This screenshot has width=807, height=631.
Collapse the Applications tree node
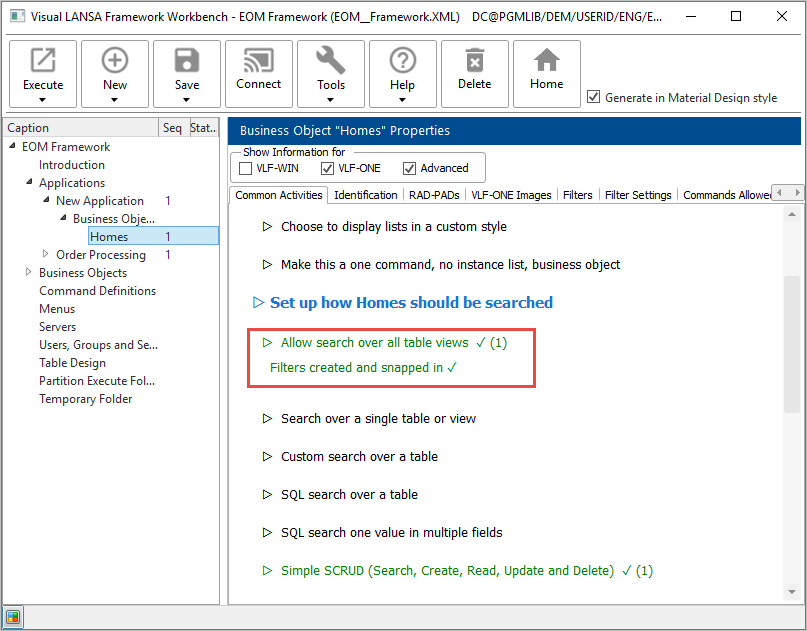click(x=29, y=183)
